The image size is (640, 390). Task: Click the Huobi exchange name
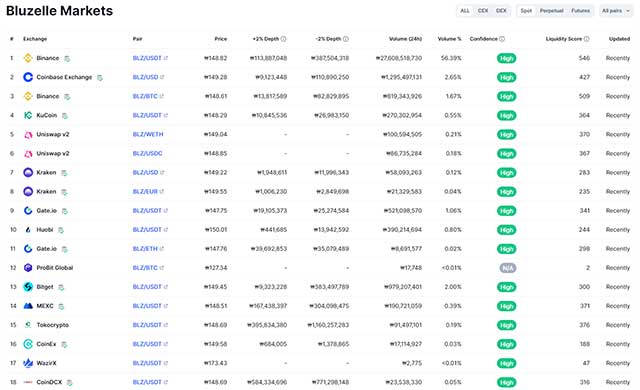pyautogui.click(x=45, y=230)
